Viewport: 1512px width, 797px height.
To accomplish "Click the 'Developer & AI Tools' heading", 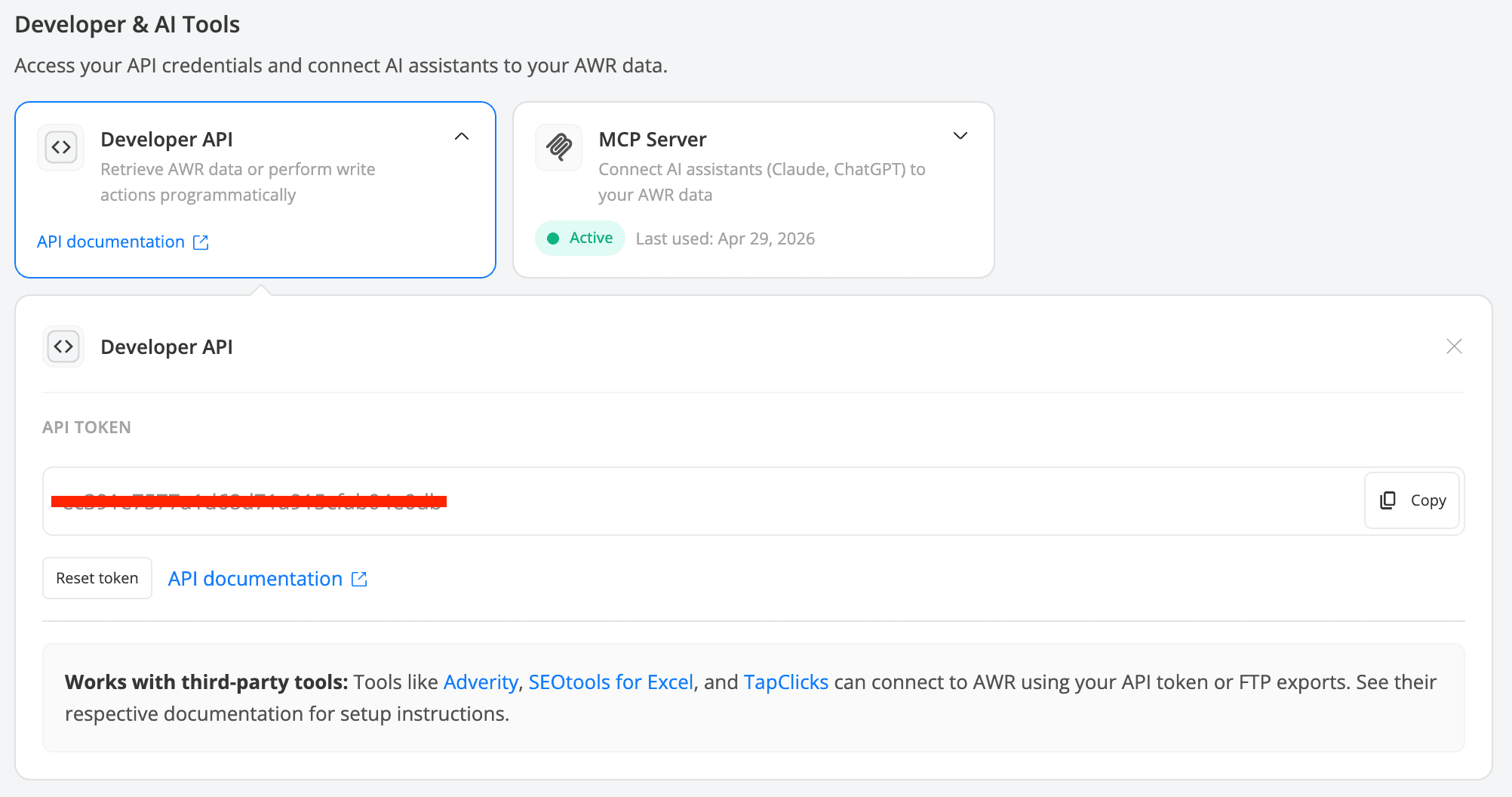I will tap(128, 24).
